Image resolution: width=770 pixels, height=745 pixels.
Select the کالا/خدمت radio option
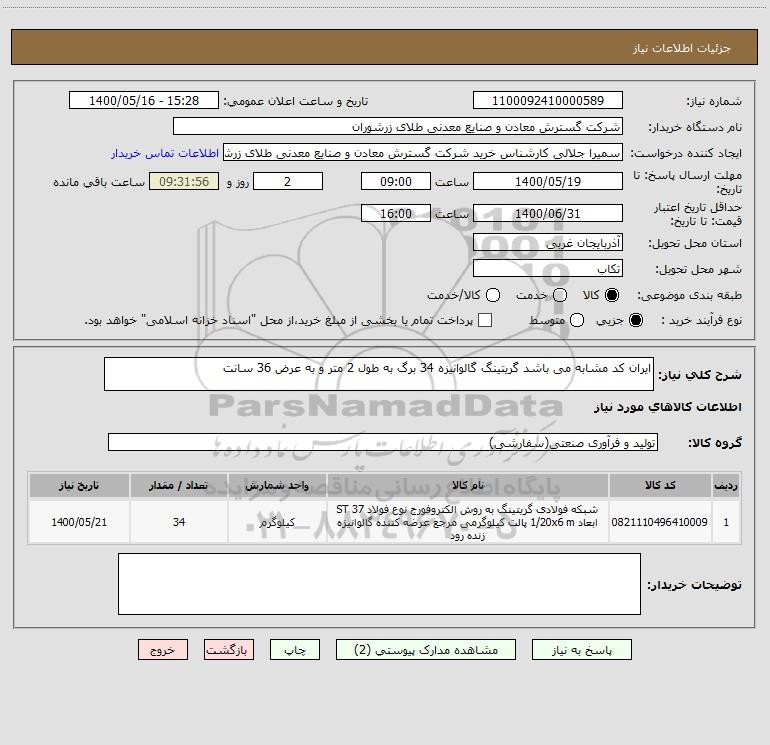click(493, 295)
